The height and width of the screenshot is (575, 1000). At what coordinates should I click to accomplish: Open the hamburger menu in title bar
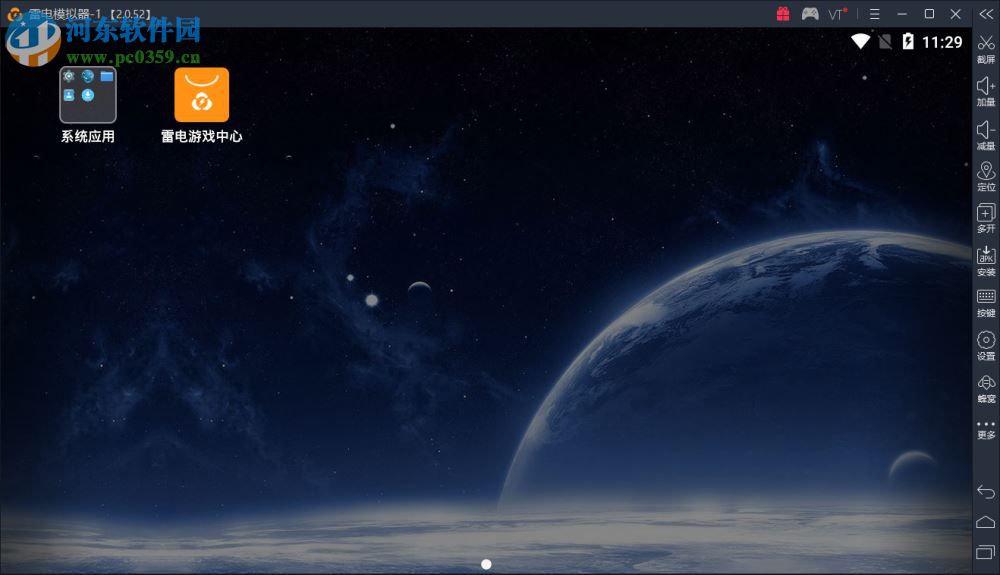coord(874,13)
